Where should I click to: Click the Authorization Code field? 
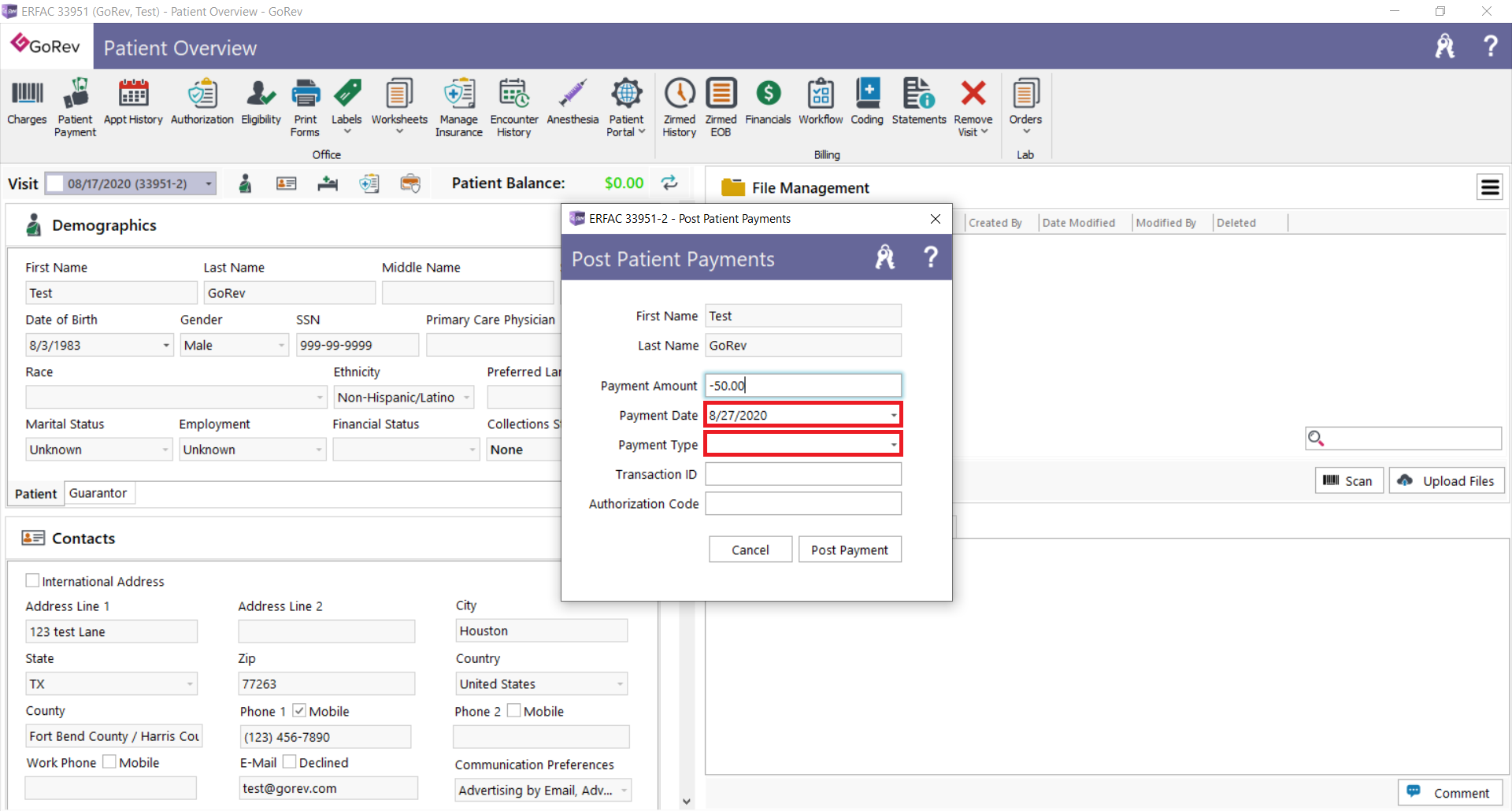(x=803, y=503)
